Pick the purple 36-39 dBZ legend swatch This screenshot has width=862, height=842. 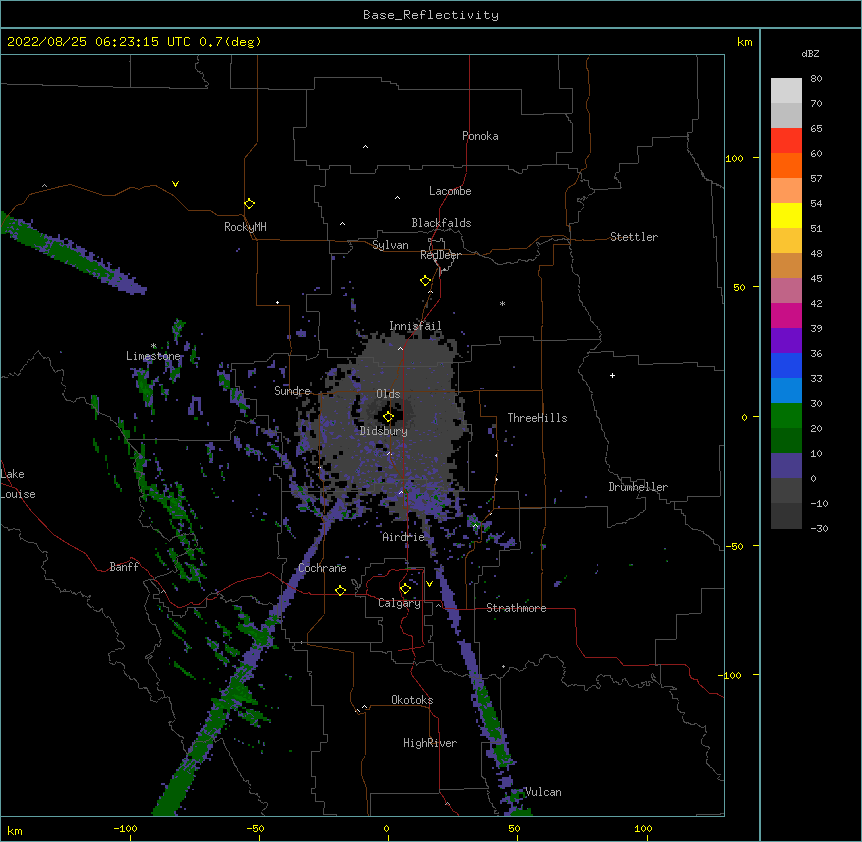[x=786, y=341]
